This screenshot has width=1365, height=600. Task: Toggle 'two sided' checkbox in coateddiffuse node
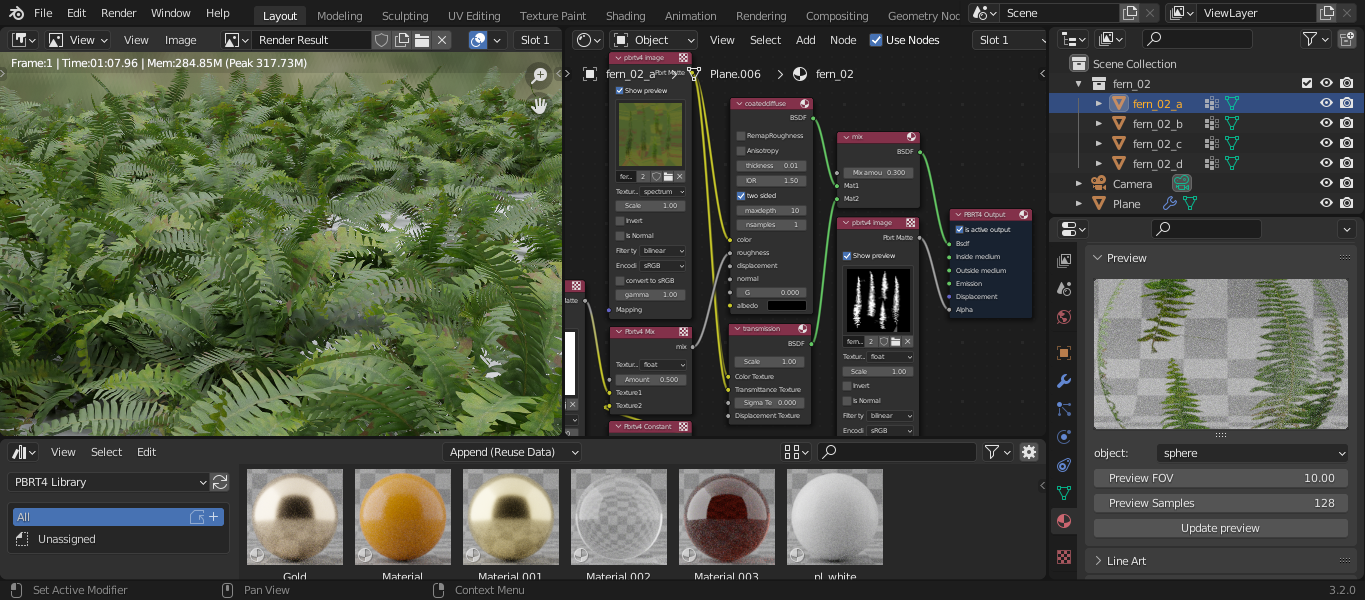pos(741,196)
